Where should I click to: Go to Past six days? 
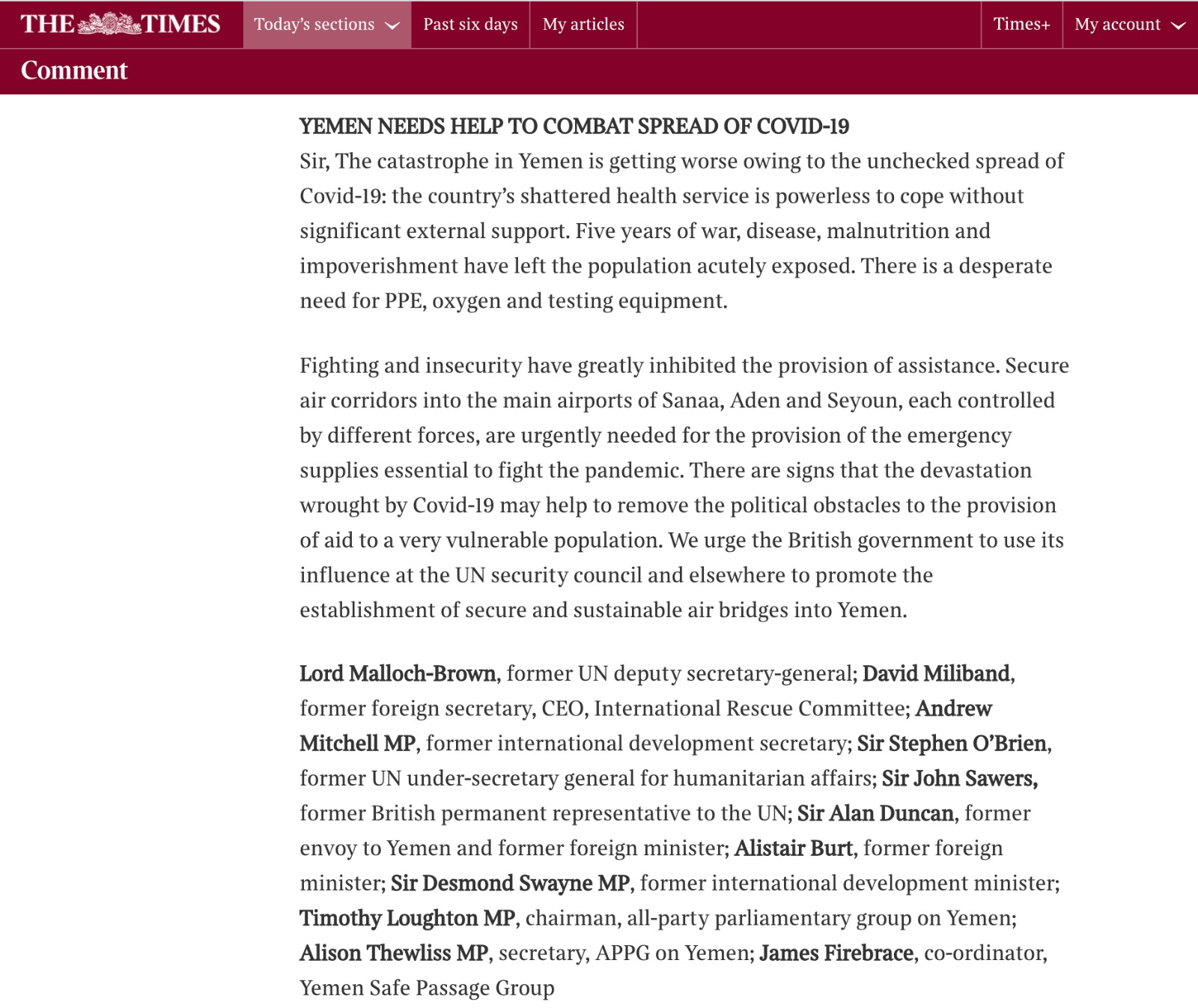click(470, 24)
